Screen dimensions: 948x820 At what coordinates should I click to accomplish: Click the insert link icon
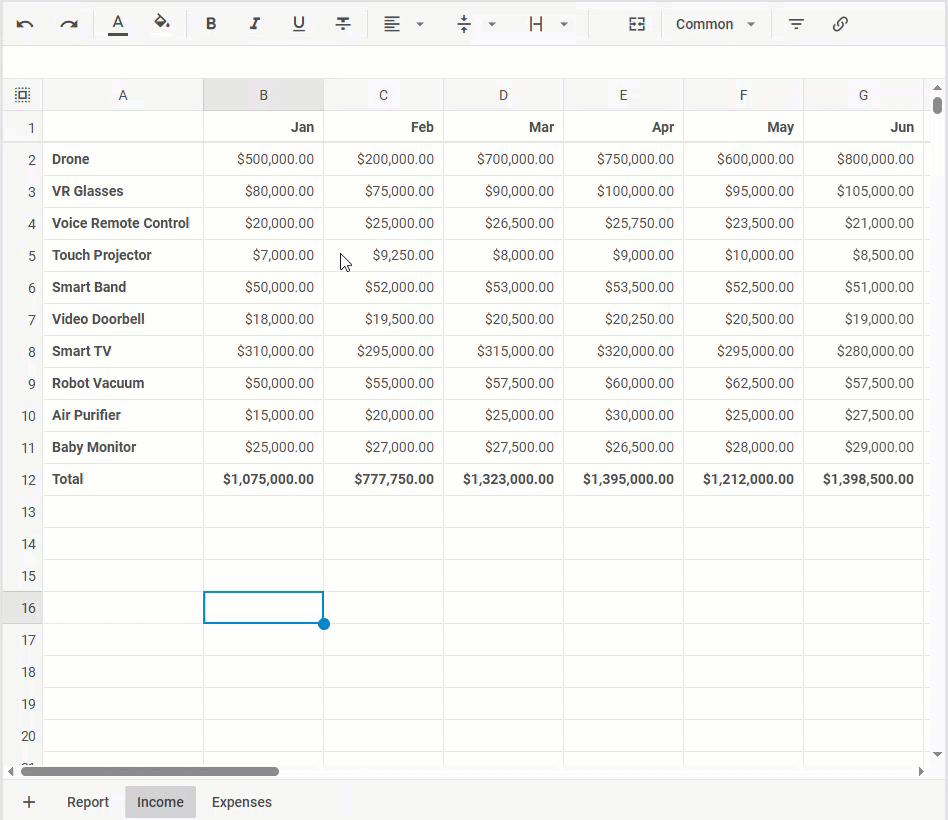840,24
